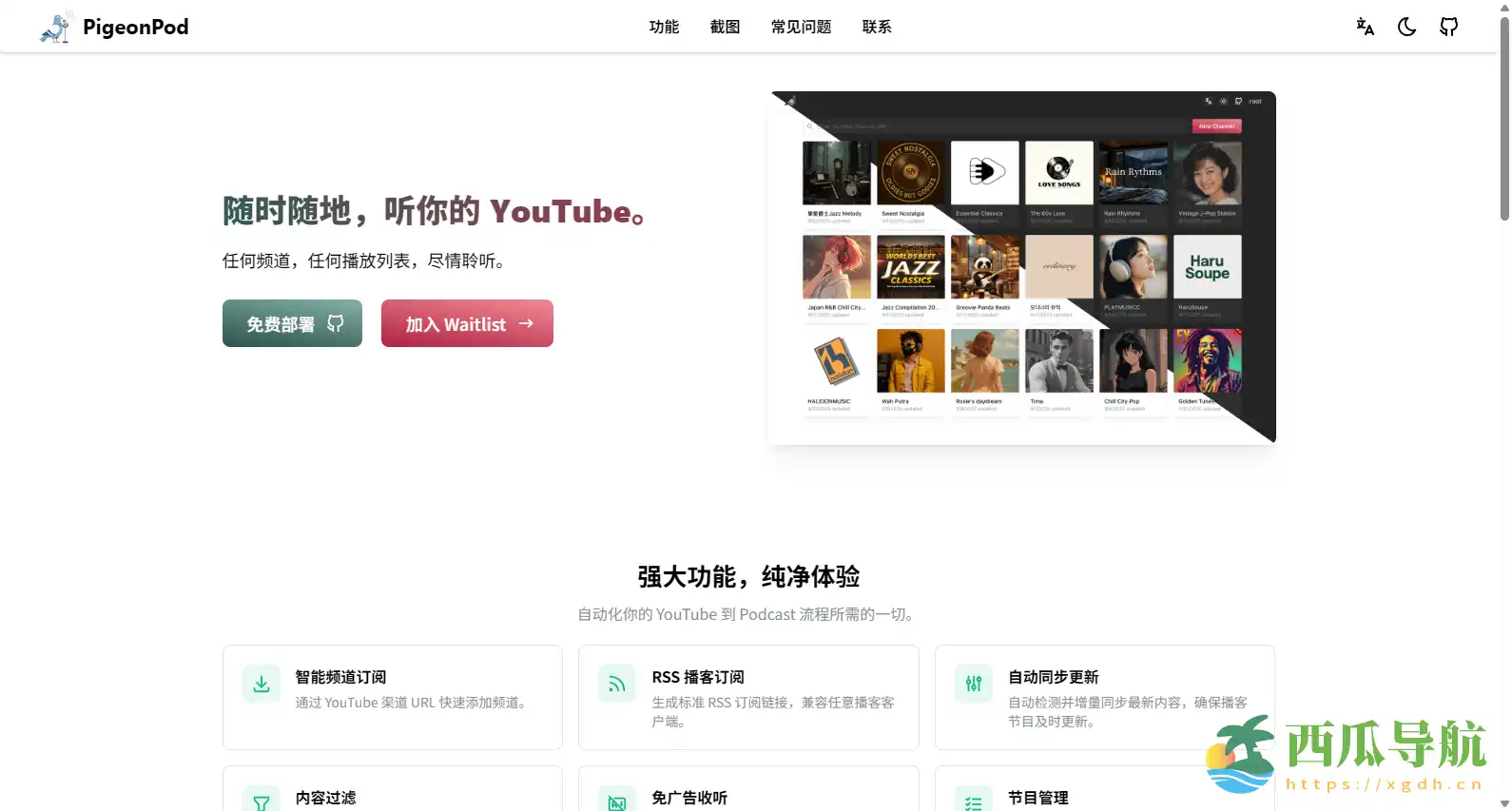Click the list icon beside 节目管理
The image size is (1512, 811).
(974, 802)
